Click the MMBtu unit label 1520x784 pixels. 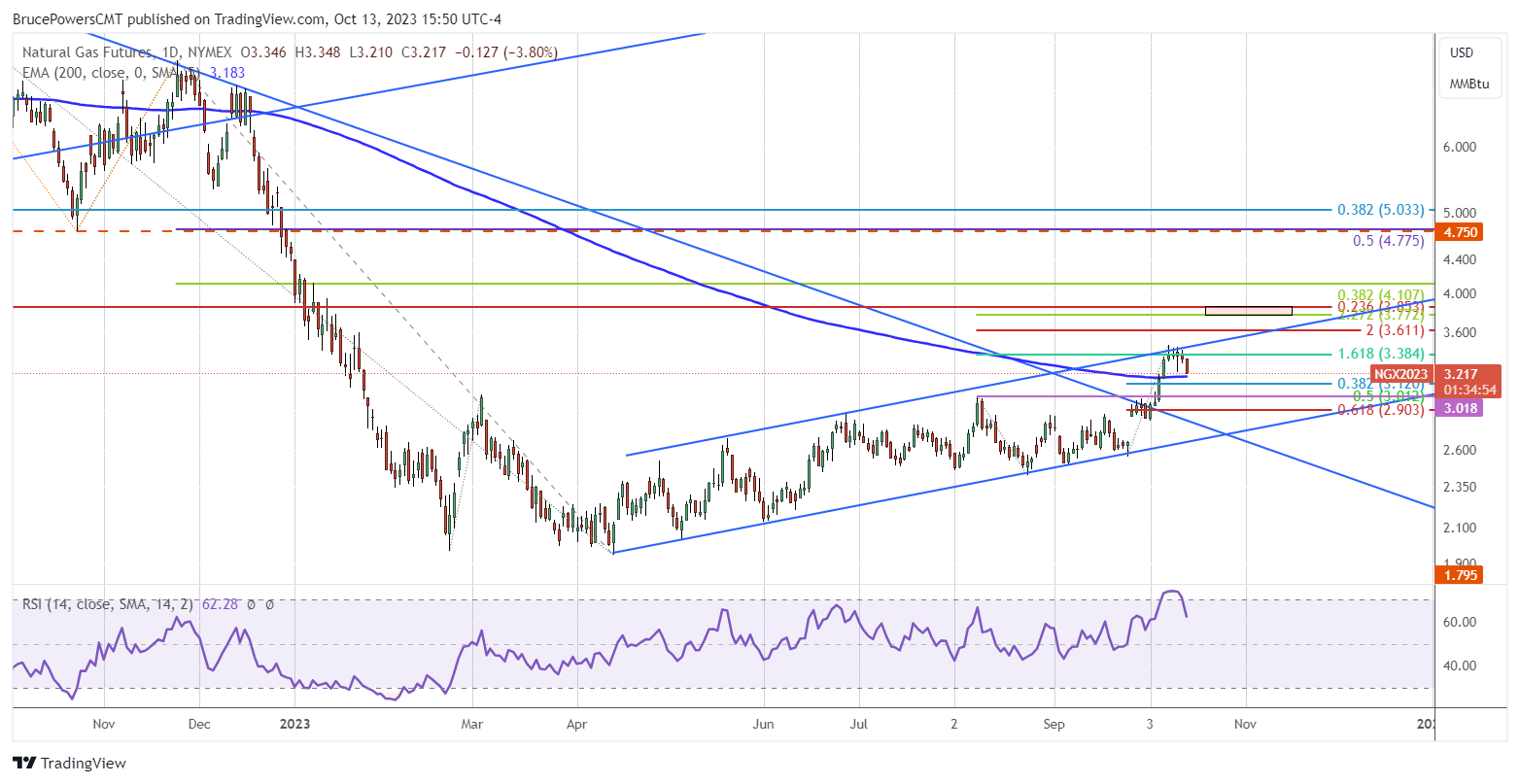1468,85
